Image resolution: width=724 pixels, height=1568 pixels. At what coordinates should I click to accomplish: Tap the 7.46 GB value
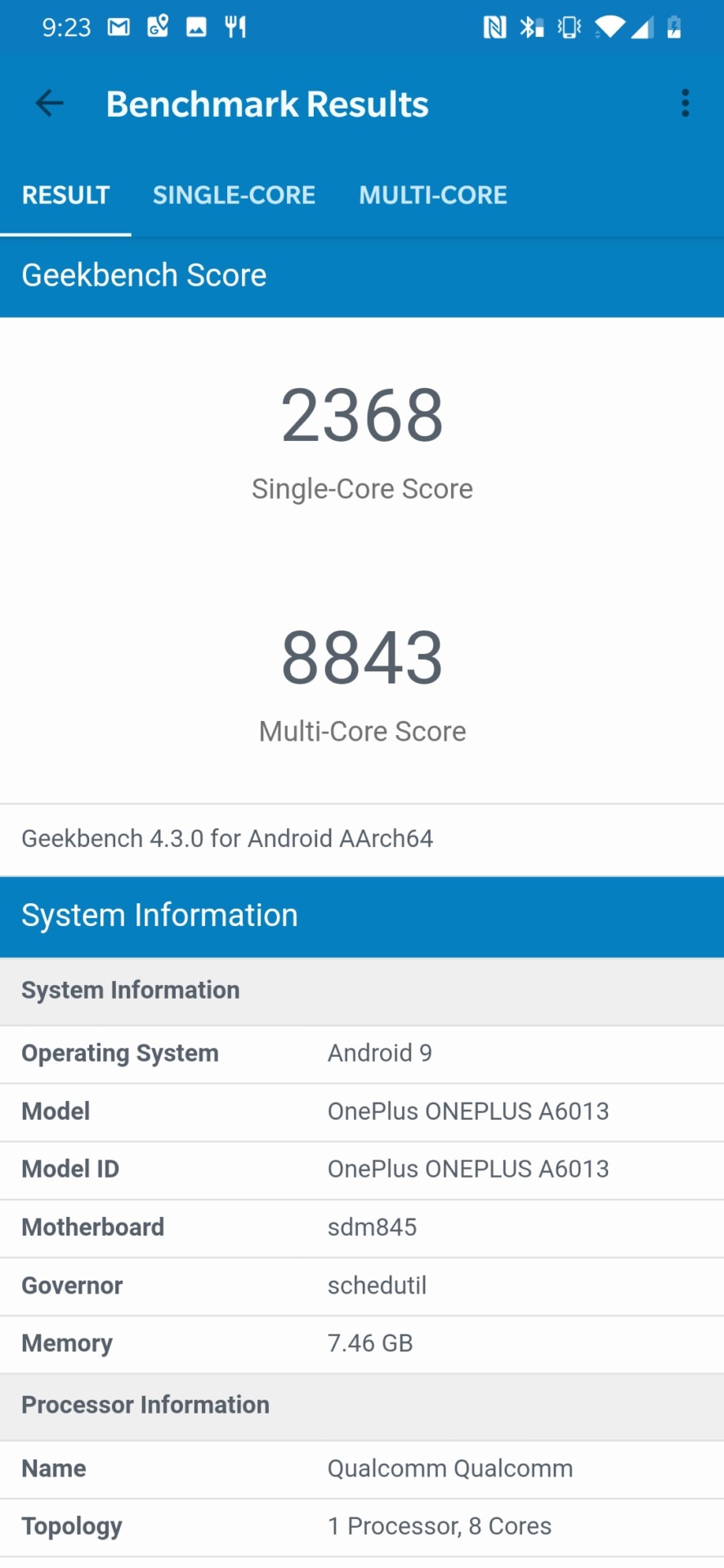(x=370, y=1343)
